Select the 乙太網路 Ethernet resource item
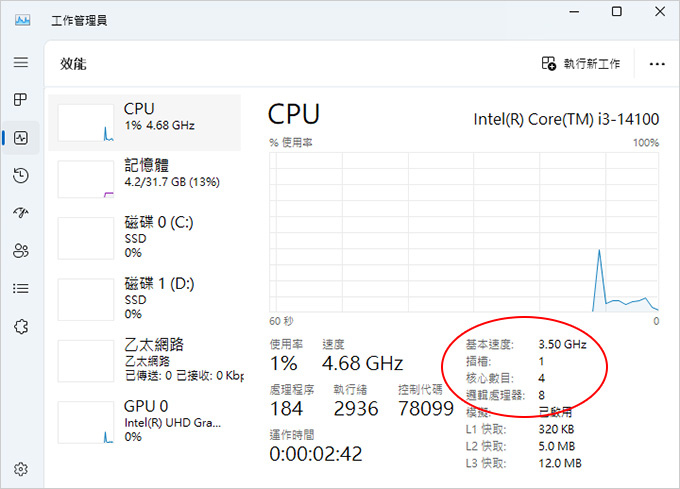The width and height of the screenshot is (680, 489). (144, 360)
